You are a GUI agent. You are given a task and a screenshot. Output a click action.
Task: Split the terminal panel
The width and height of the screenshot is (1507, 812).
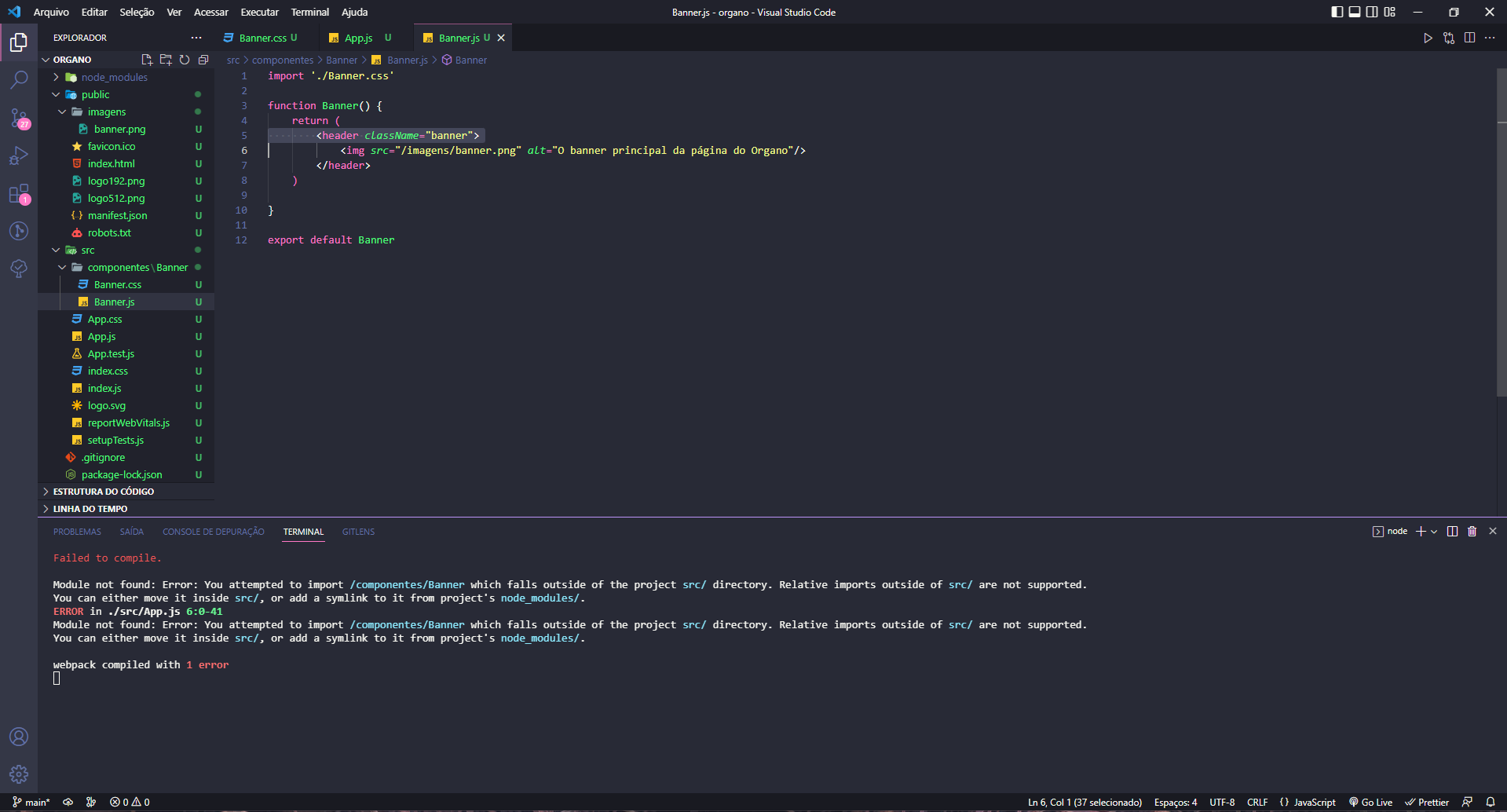pos(1452,532)
